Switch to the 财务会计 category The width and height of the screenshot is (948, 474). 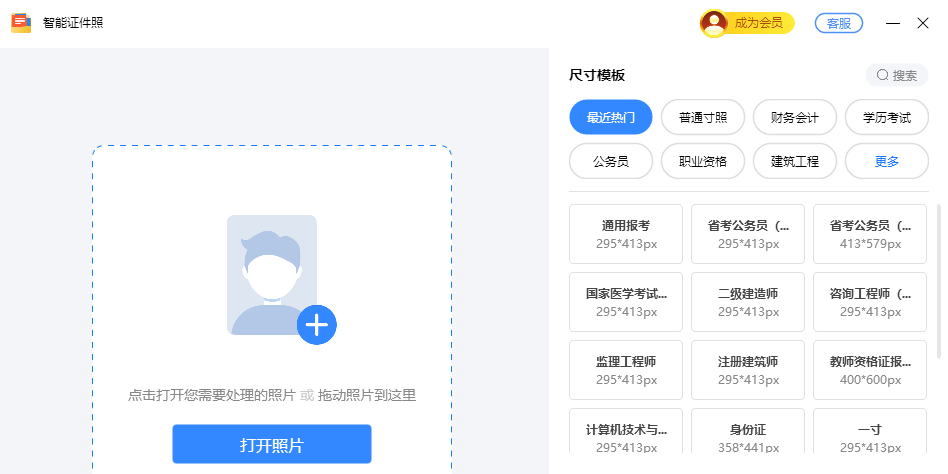coord(794,117)
